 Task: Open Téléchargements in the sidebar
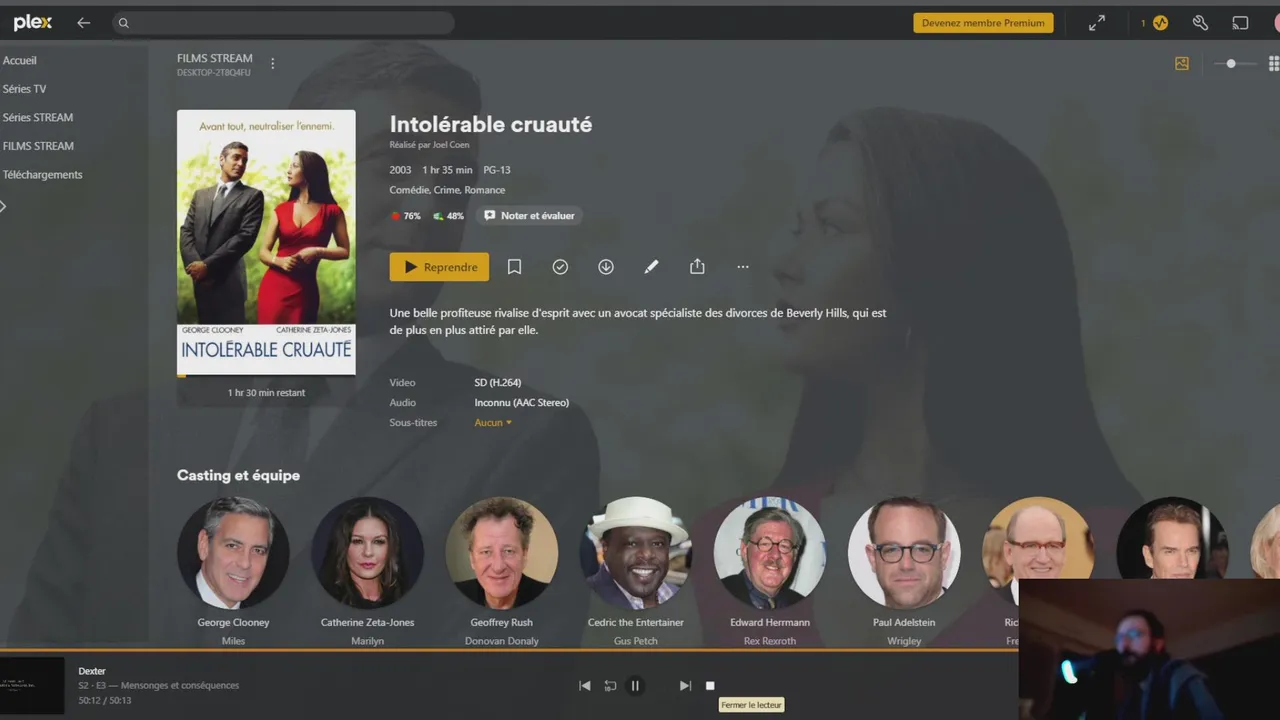tap(43, 174)
